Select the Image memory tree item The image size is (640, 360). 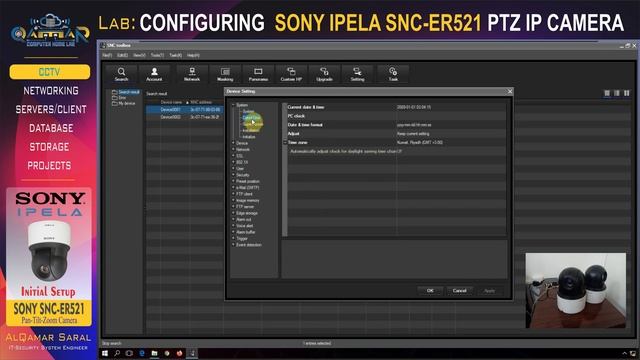pyautogui.click(x=247, y=201)
